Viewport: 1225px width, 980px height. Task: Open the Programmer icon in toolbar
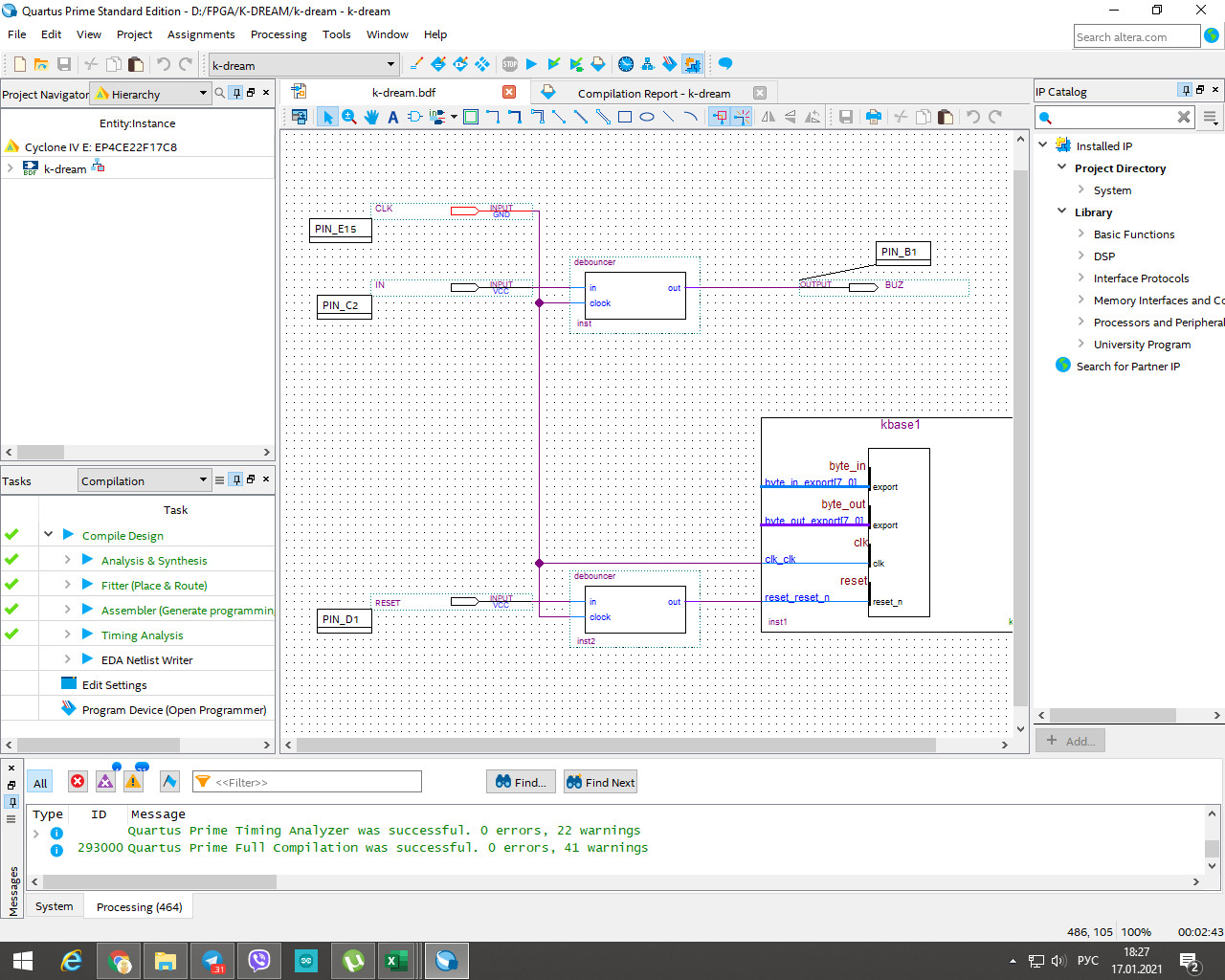coord(670,64)
